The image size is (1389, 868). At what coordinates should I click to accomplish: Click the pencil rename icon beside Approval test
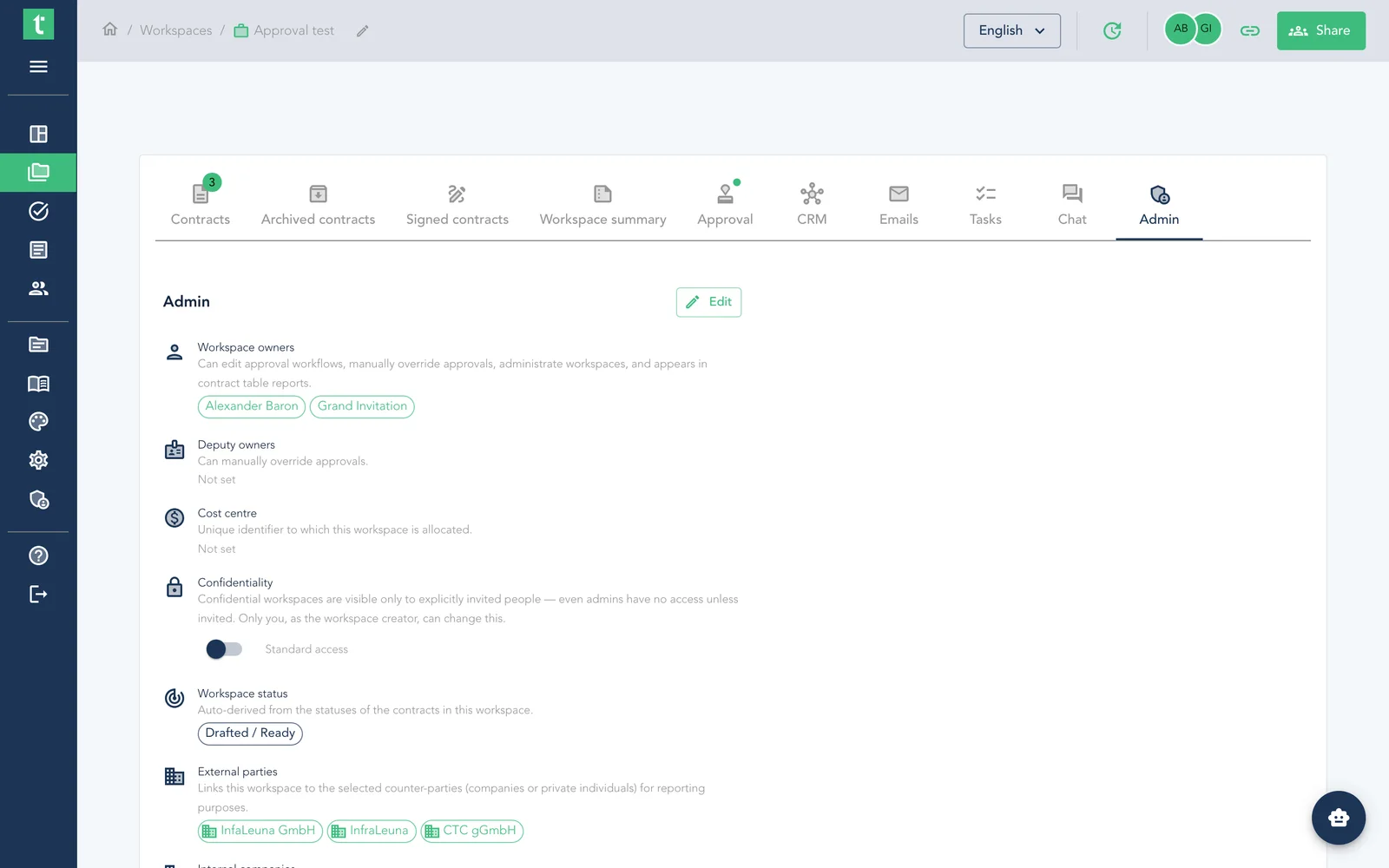(x=363, y=31)
